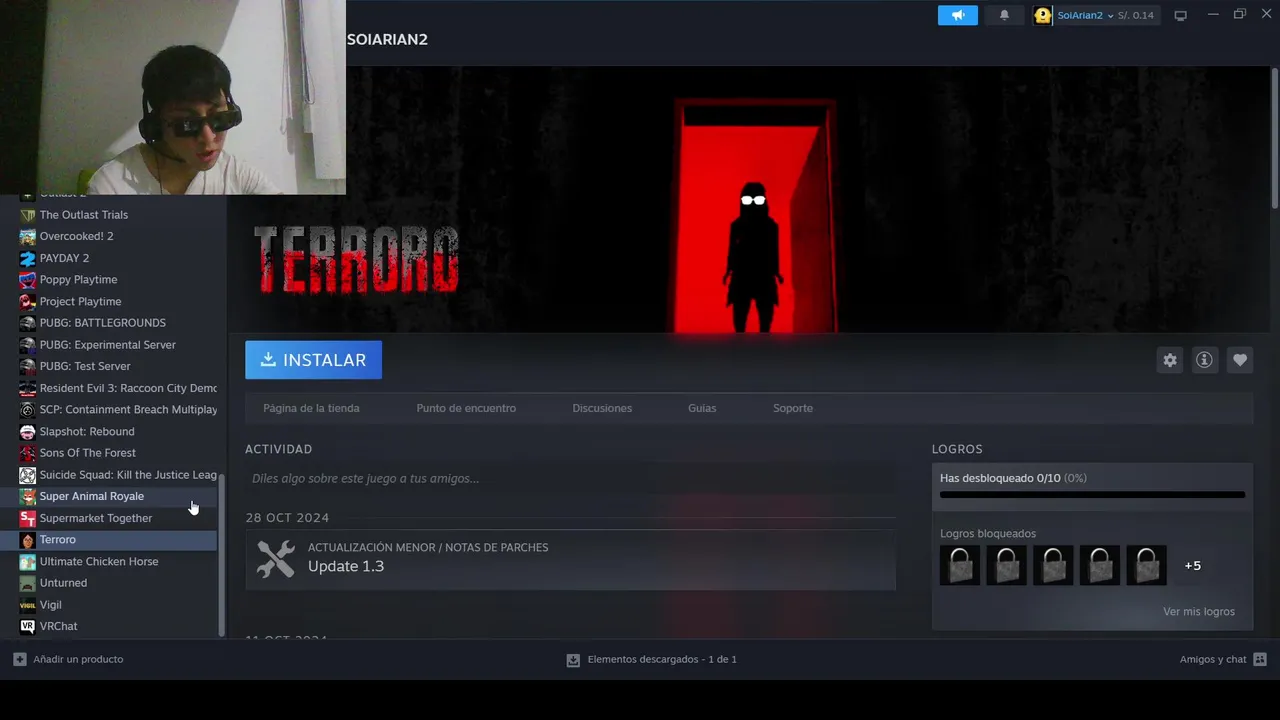Select PUBG: Test Server in library
Screen dimensions: 1280x720
[118, 366]
